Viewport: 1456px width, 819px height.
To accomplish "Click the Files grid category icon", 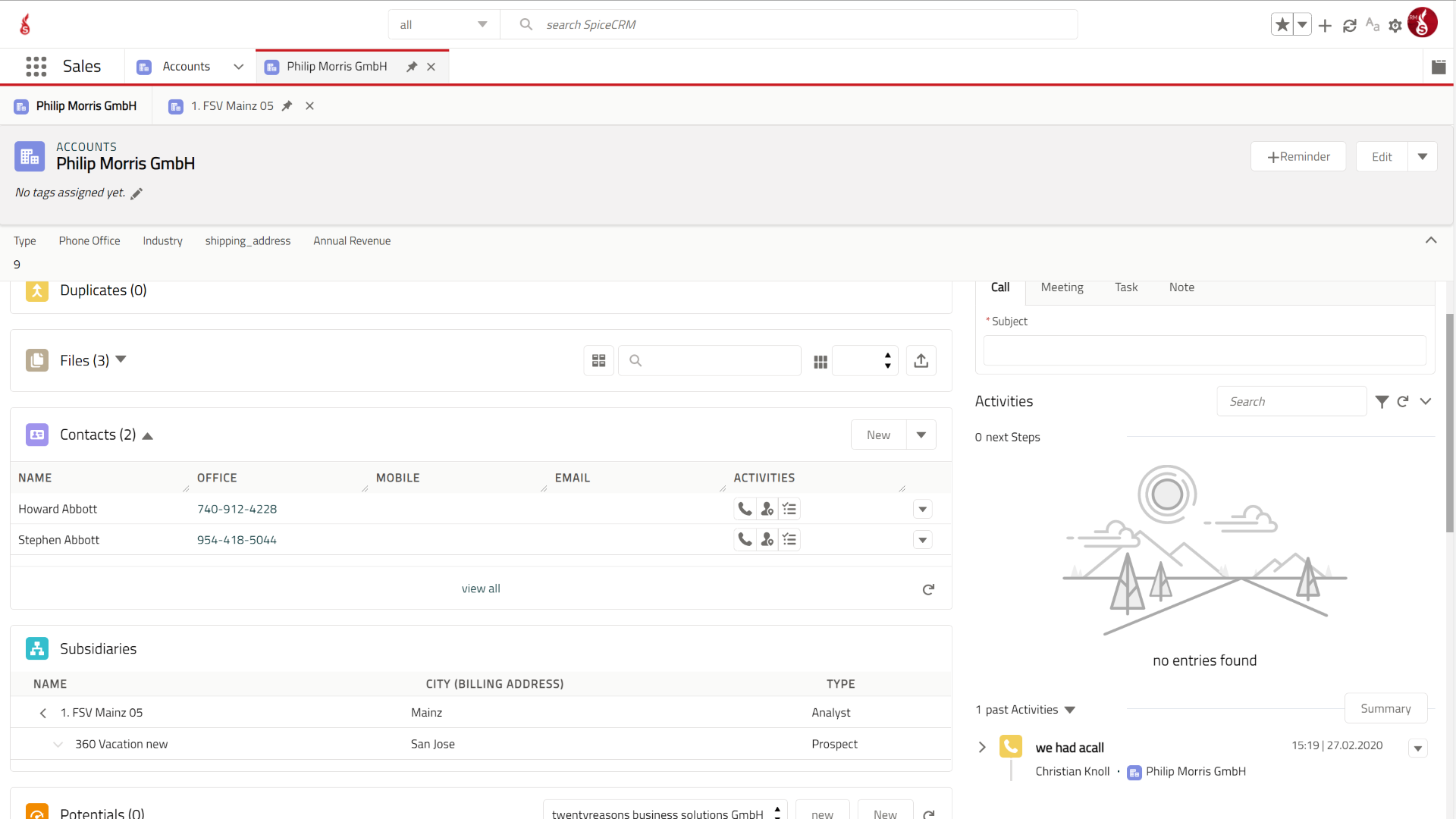I will [x=821, y=362].
